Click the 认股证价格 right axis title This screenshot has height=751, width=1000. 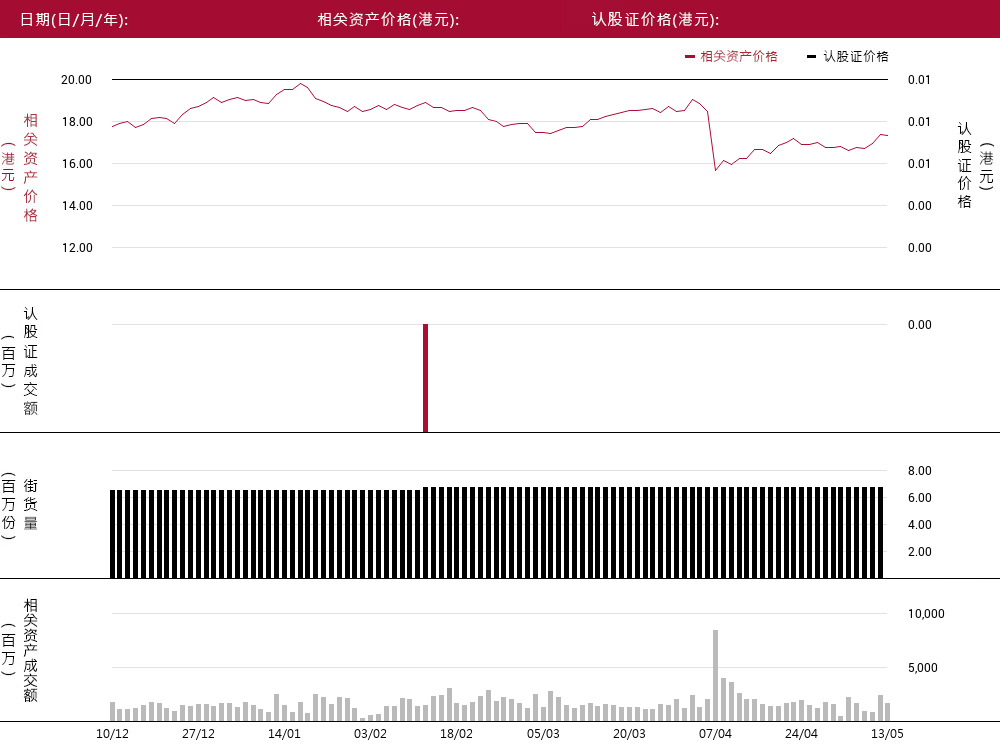[964, 166]
